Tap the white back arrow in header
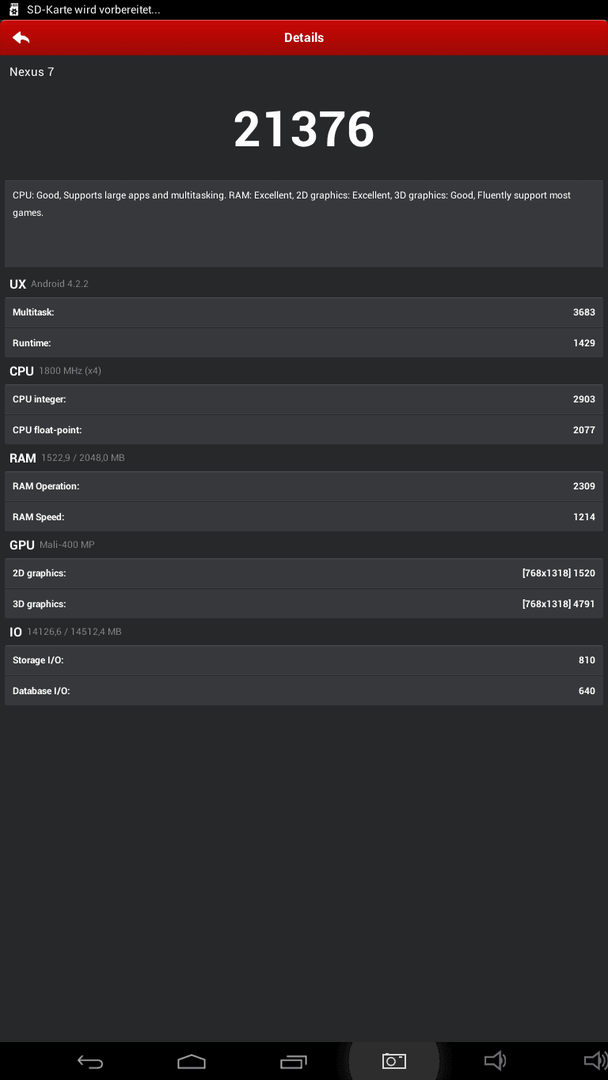 (x=21, y=38)
